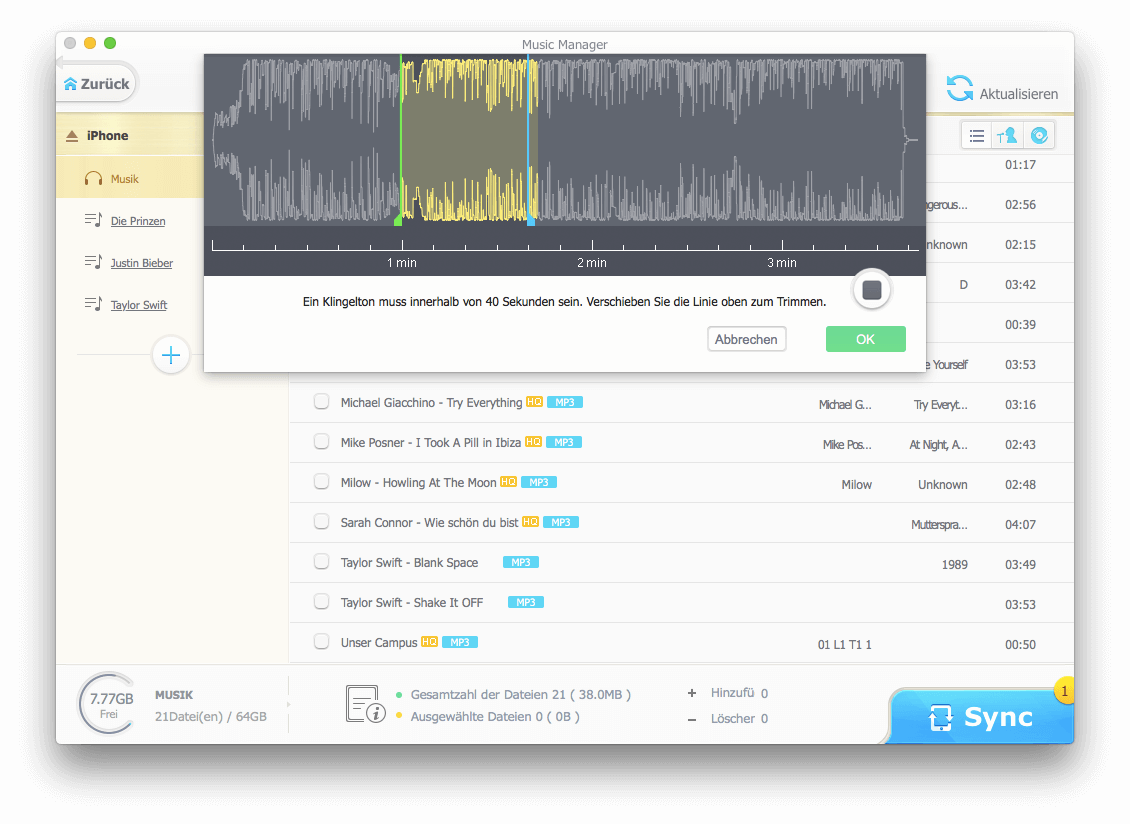Select checkbox for Taylor Swift - Blank Space
The height and width of the screenshot is (824, 1130).
(x=321, y=562)
